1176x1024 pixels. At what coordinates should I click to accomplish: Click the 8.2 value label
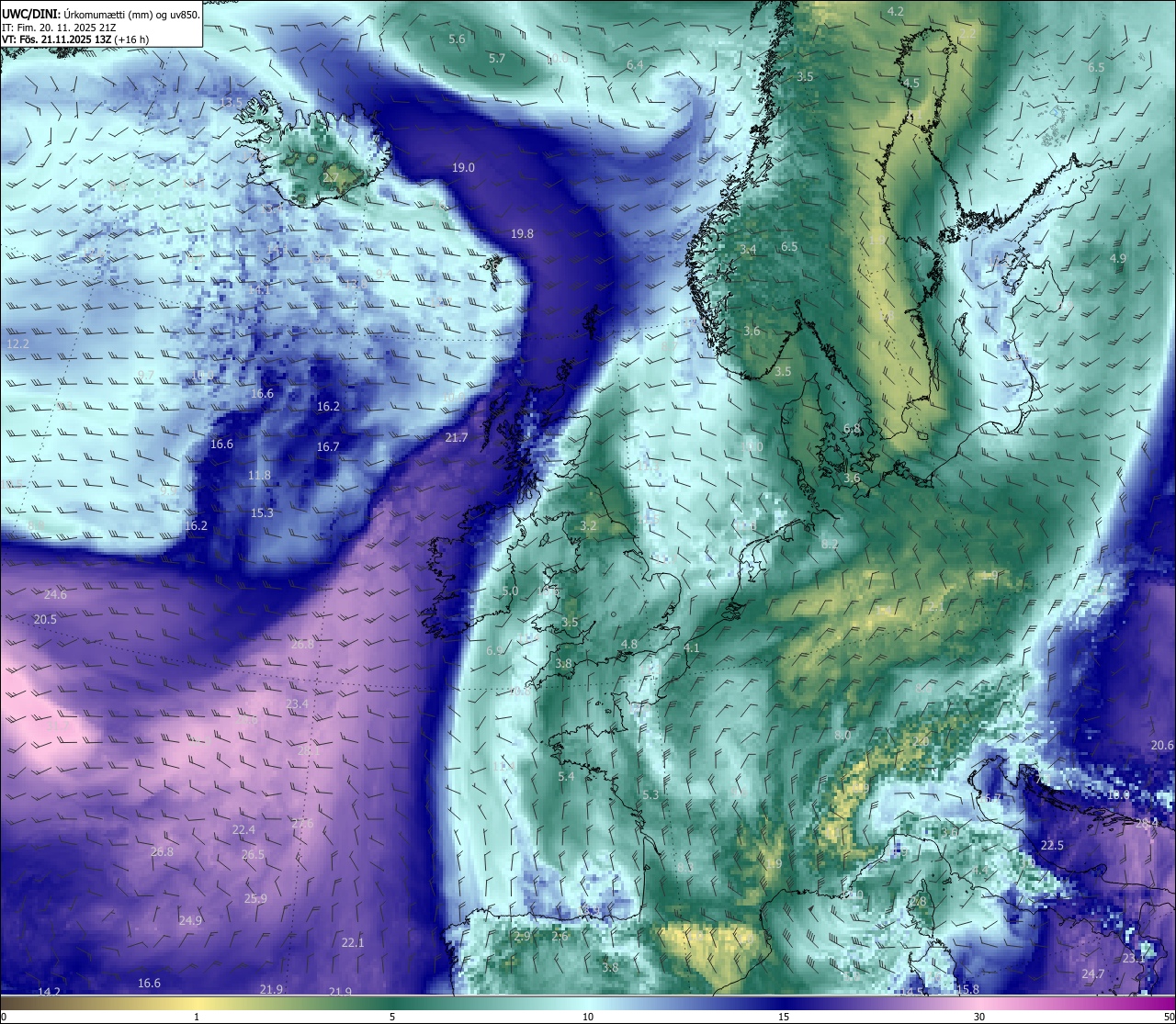(830, 545)
